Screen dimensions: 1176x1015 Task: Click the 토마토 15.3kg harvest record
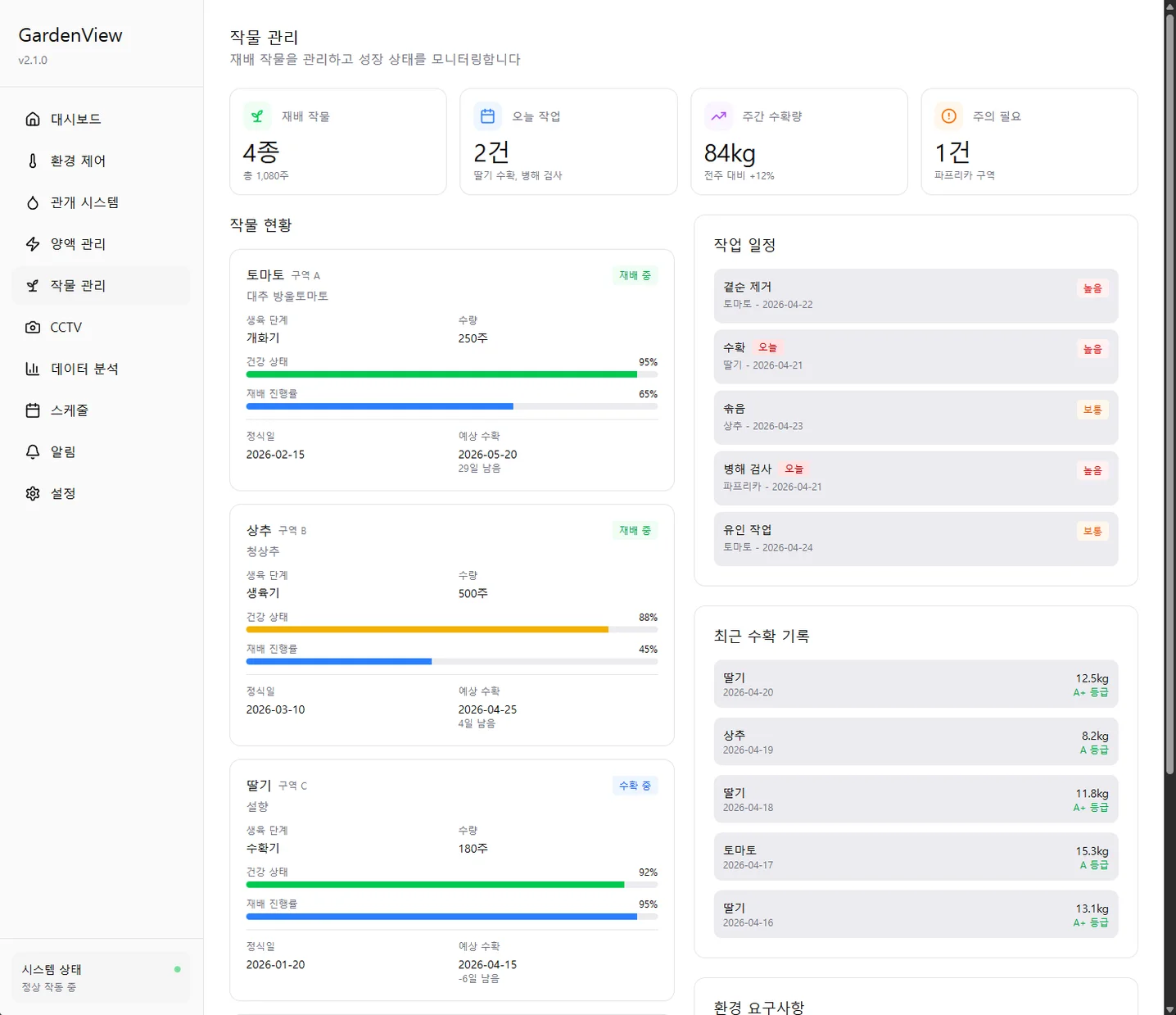[916, 857]
